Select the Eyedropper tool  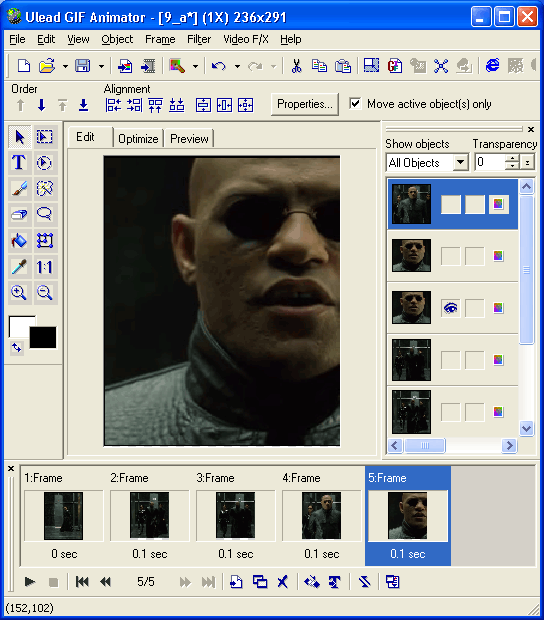click(x=19, y=267)
